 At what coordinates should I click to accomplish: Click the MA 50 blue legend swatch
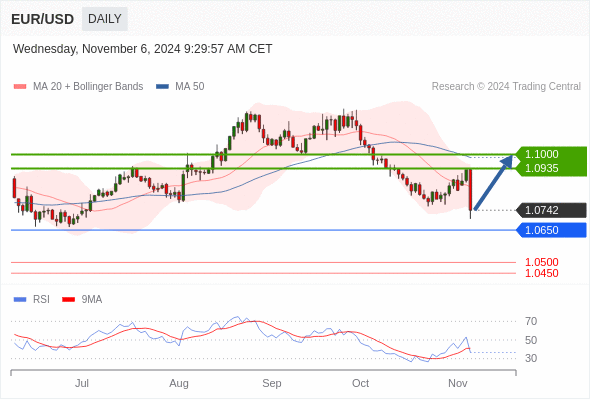coord(162,87)
